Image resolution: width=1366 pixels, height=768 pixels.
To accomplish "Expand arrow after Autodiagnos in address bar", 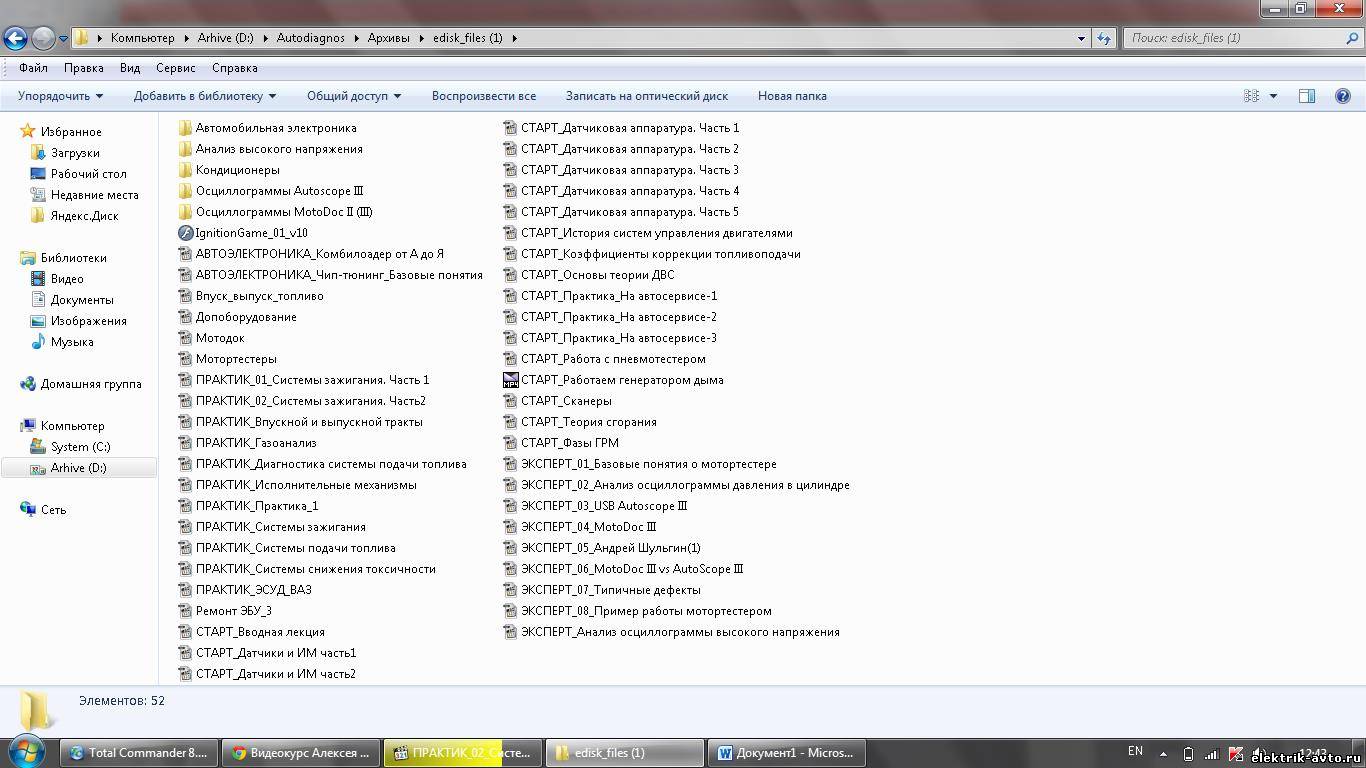I will [355, 38].
